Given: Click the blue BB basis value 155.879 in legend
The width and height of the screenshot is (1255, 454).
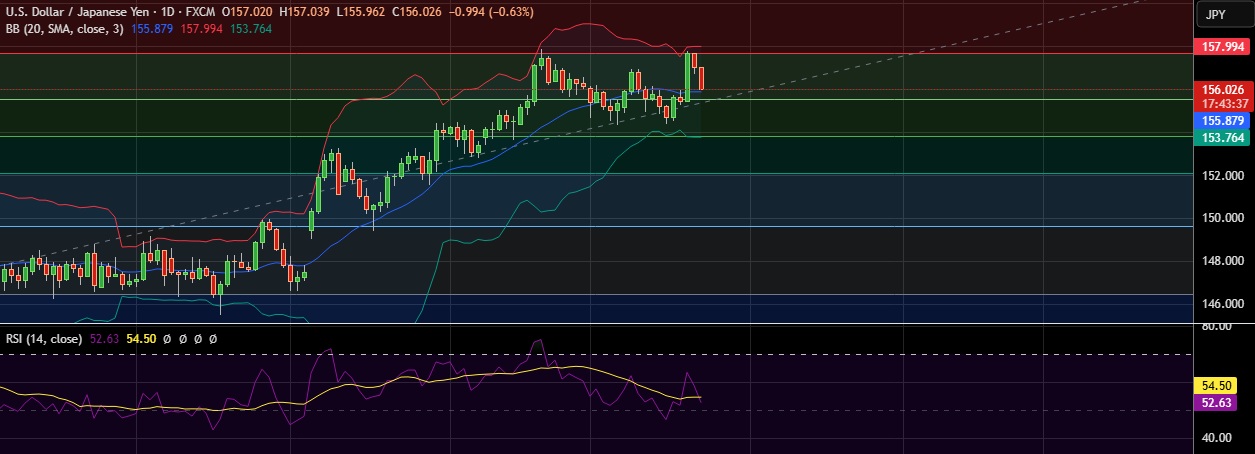Looking at the screenshot, I should coord(153,28).
